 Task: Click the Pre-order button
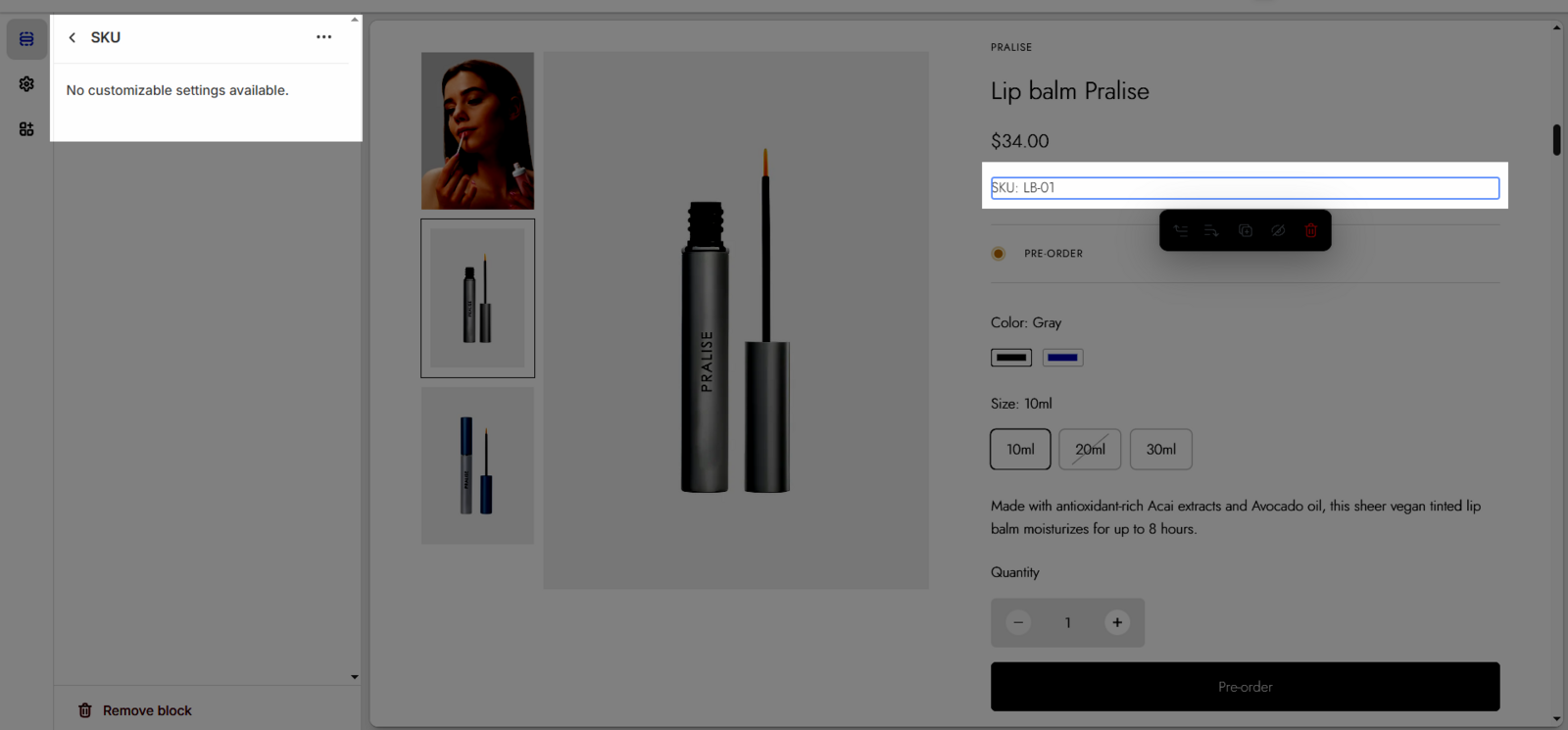1245,687
